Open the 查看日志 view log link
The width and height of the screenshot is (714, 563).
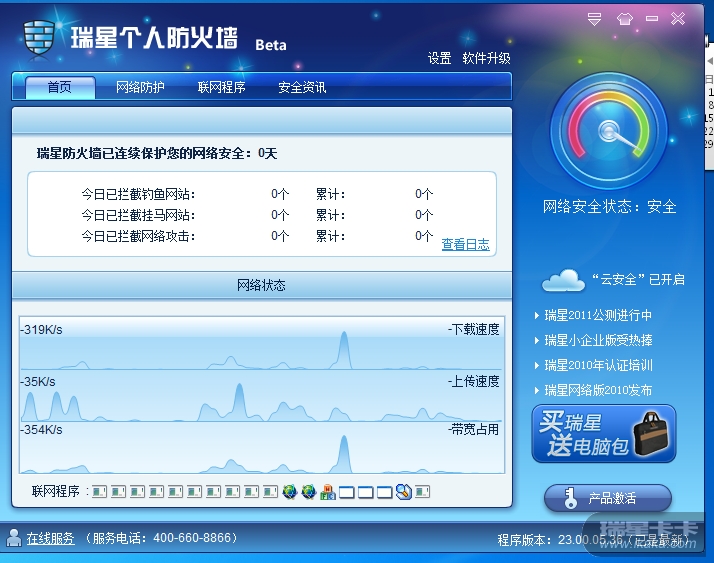465,245
